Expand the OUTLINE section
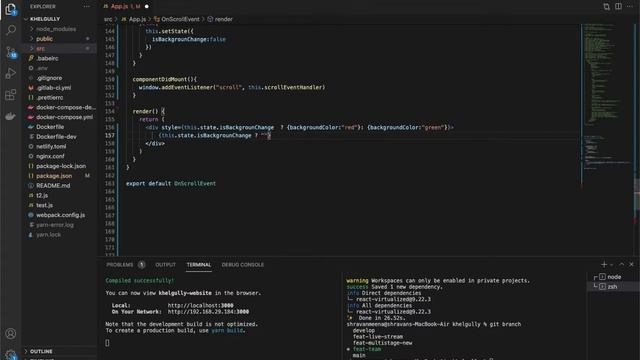640x360 pixels. pos(41,351)
